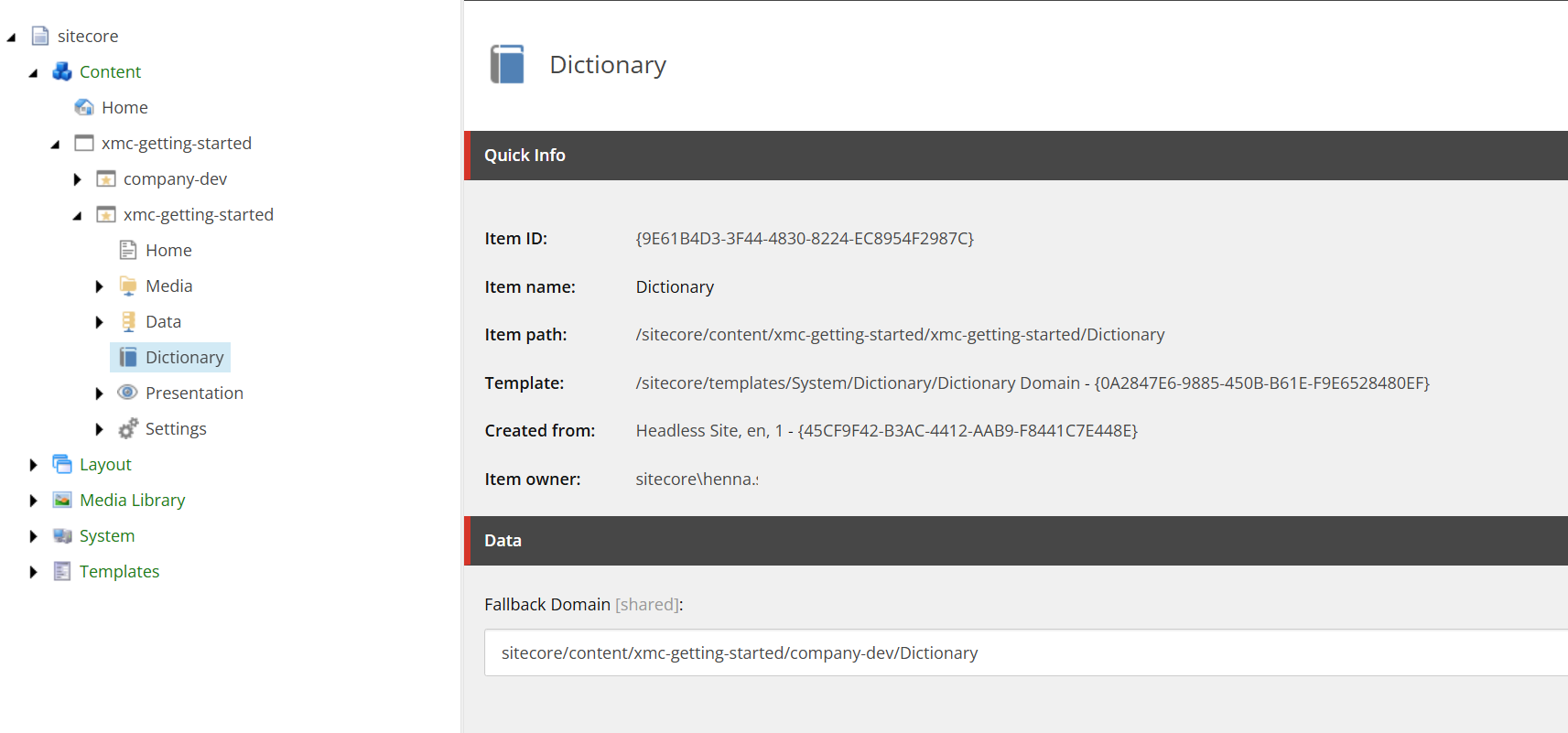1568x733 pixels.
Task: Click the Media Library picture icon
Action: click(x=62, y=500)
